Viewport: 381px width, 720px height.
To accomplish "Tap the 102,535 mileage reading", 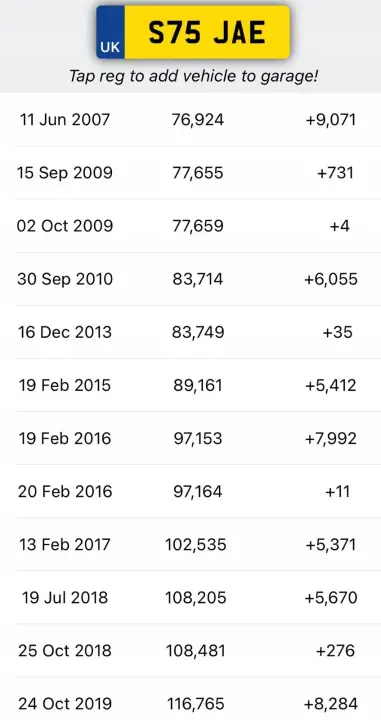I will 196,545.
